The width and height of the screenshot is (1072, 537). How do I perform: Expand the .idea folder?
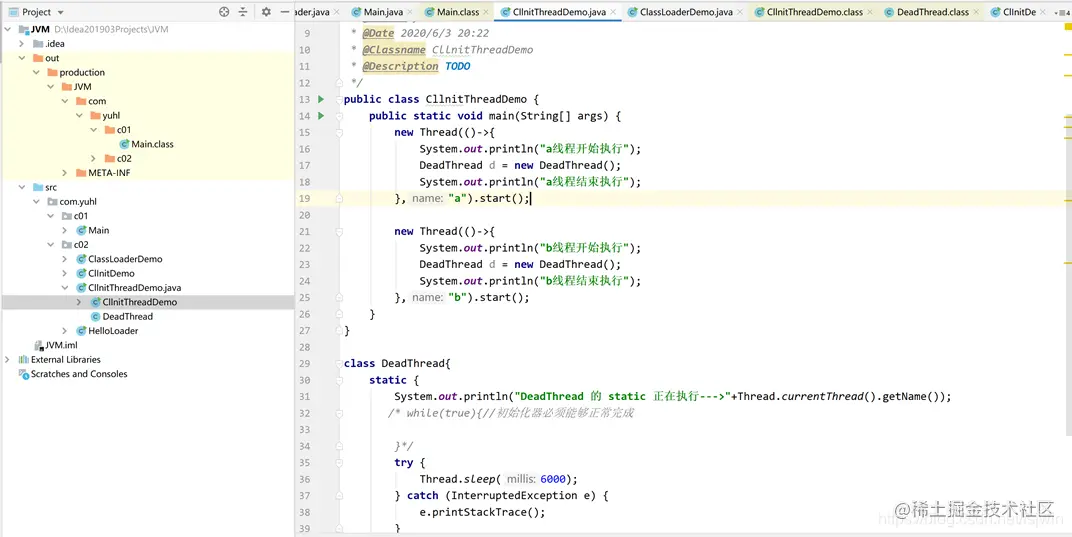[22, 44]
